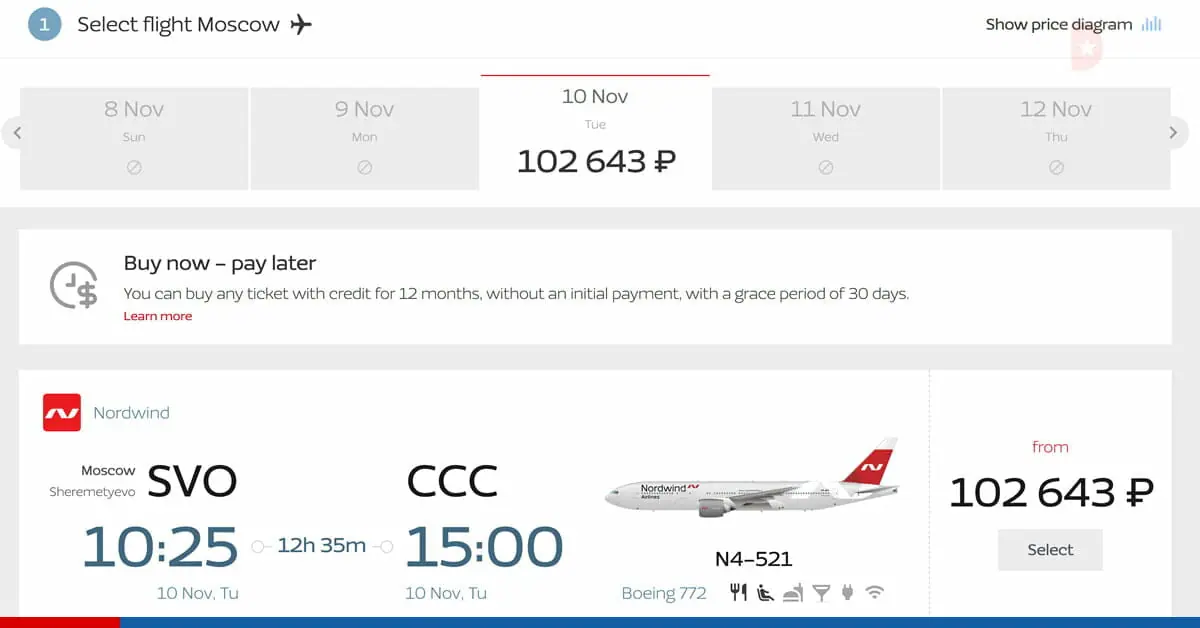Go to next dates with right arrow

(x=1174, y=133)
